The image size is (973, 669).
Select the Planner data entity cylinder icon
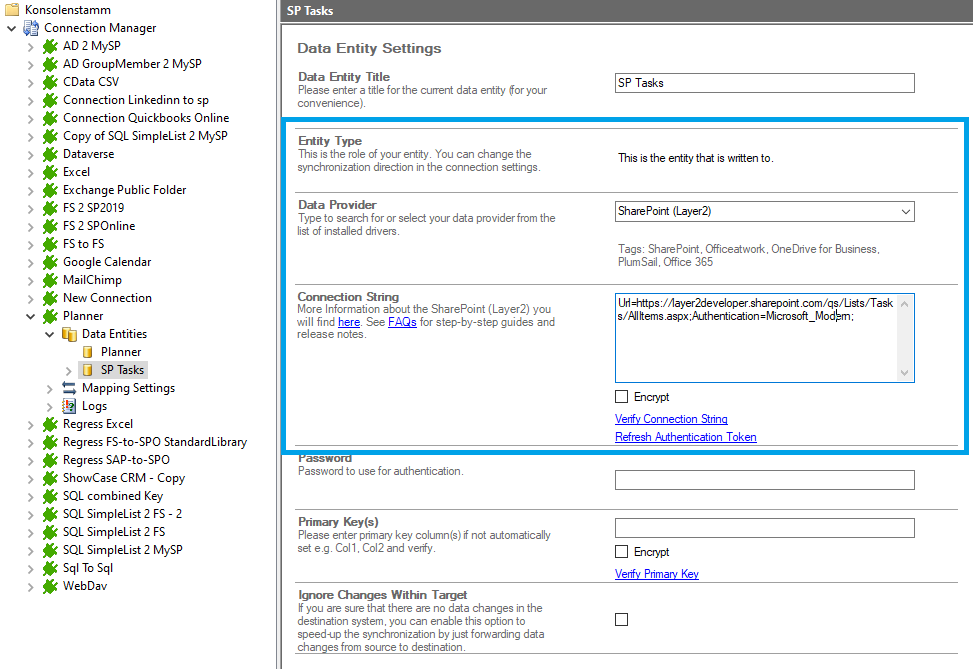[88, 352]
